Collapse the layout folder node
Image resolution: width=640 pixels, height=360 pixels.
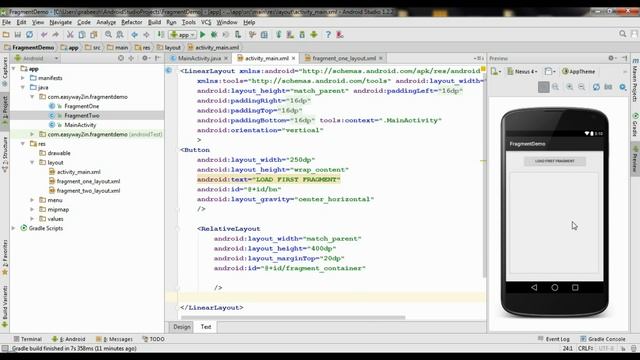click(x=32, y=162)
